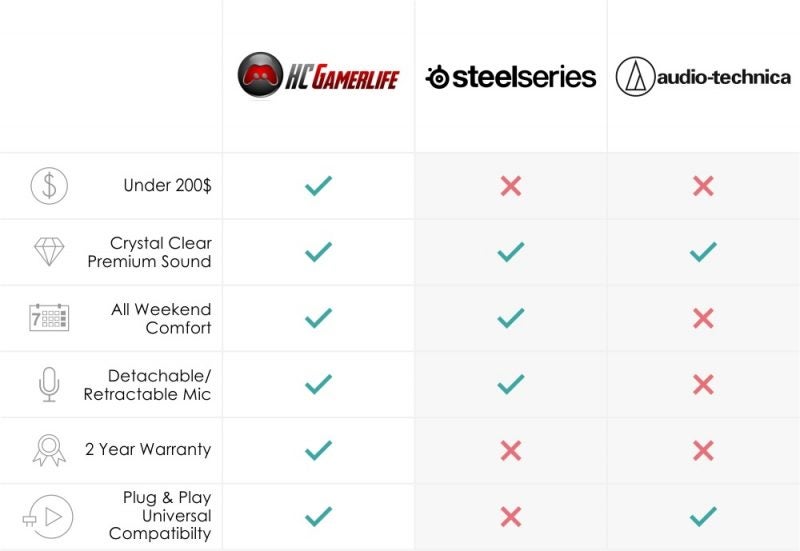Click SteelSeries' detachable mic checkmark
Viewport: 800px width, 551px height.
[511, 384]
